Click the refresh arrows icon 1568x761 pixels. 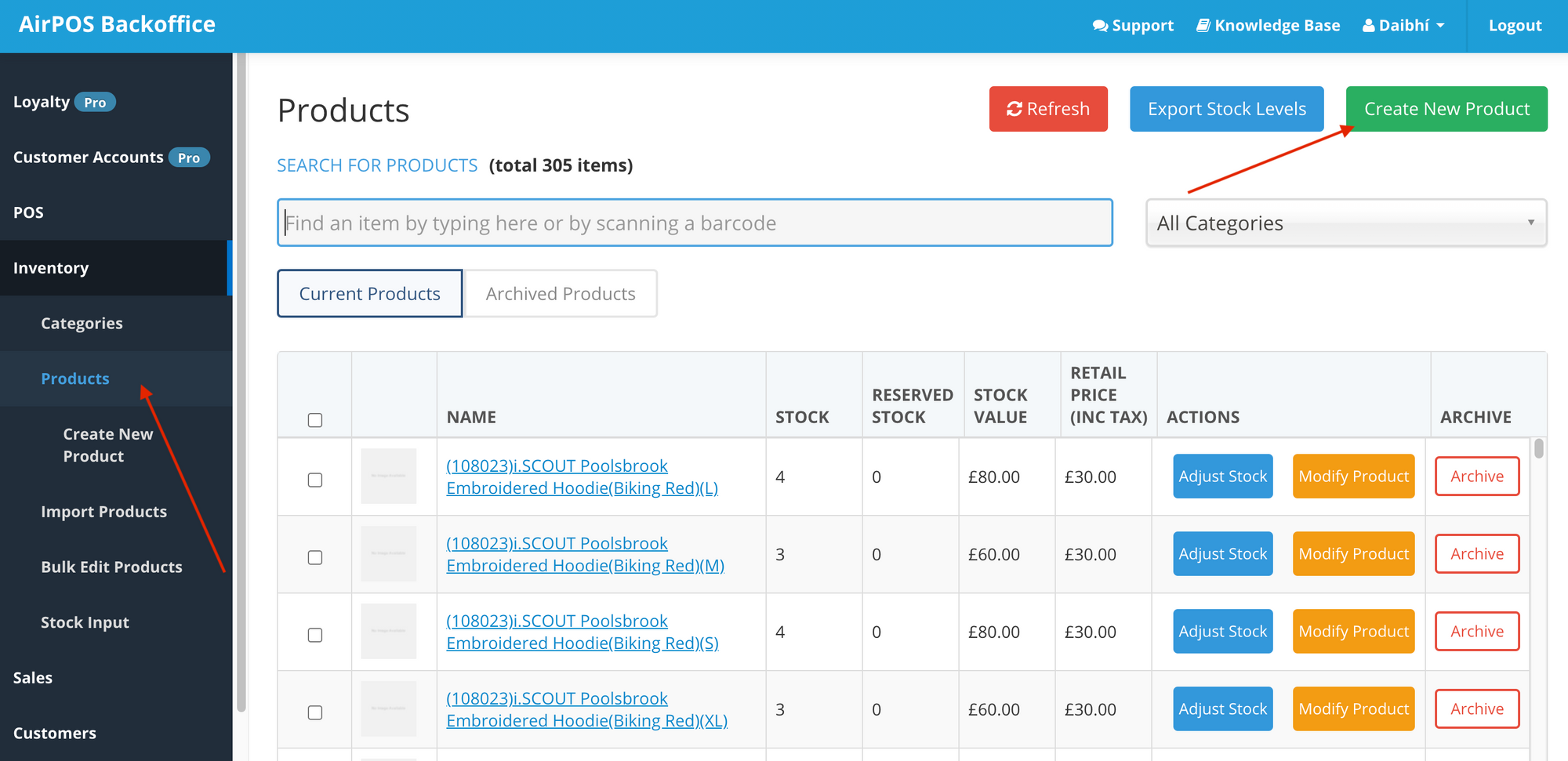[1014, 109]
